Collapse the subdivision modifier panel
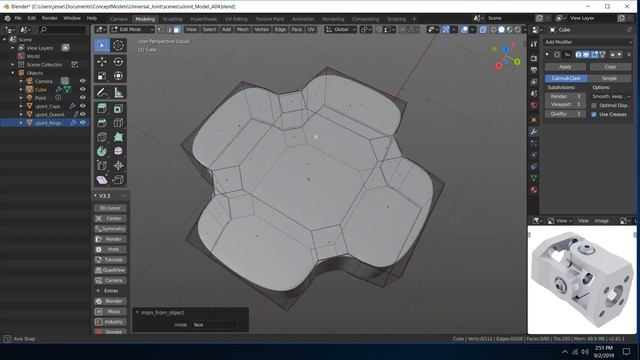 (547, 54)
